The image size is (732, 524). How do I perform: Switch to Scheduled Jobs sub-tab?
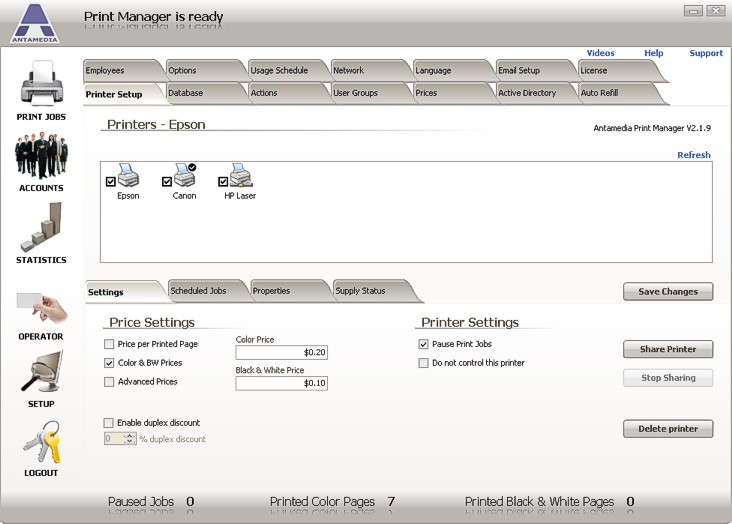[206, 290]
